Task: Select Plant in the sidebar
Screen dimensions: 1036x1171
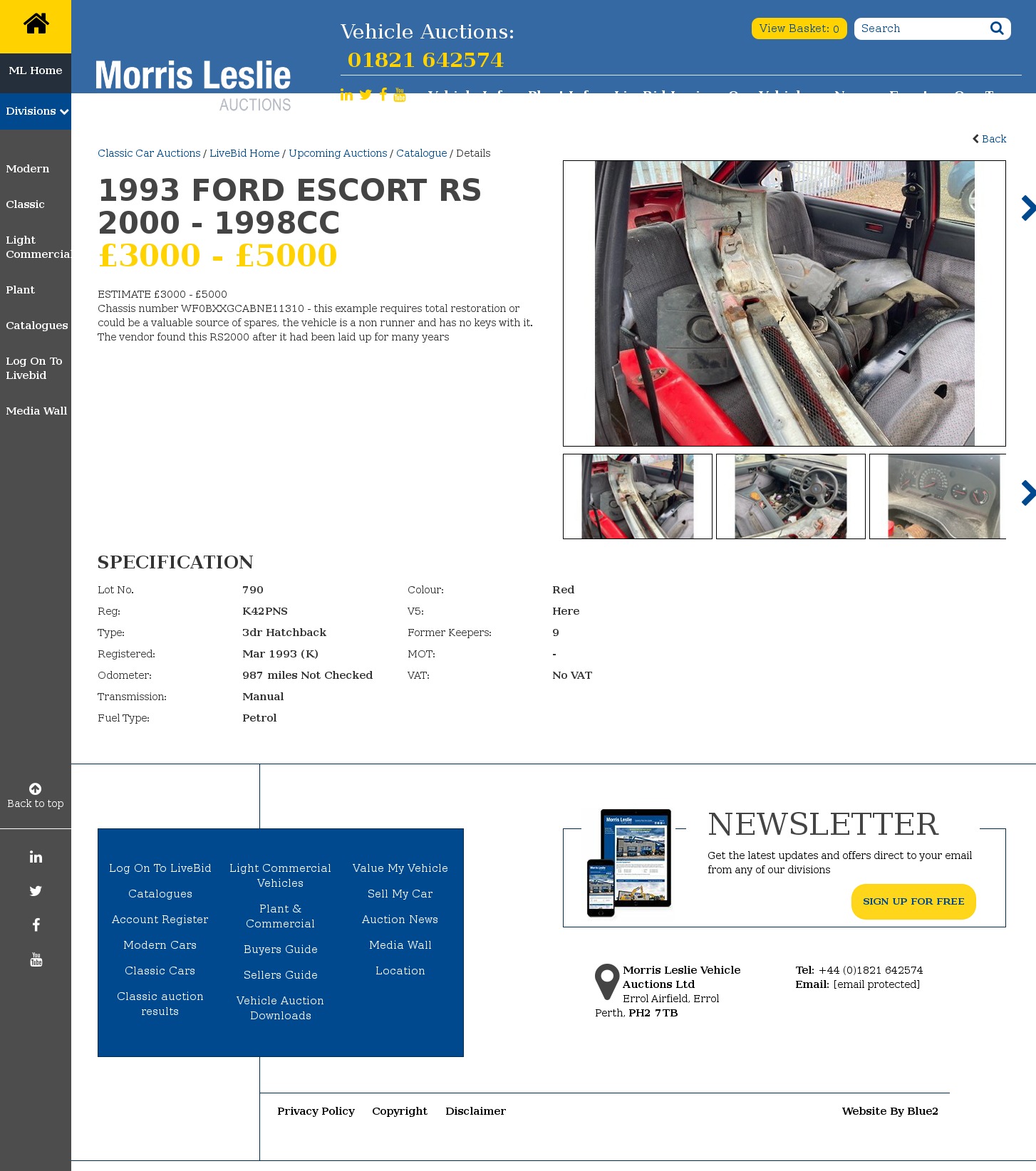Action: point(20,290)
